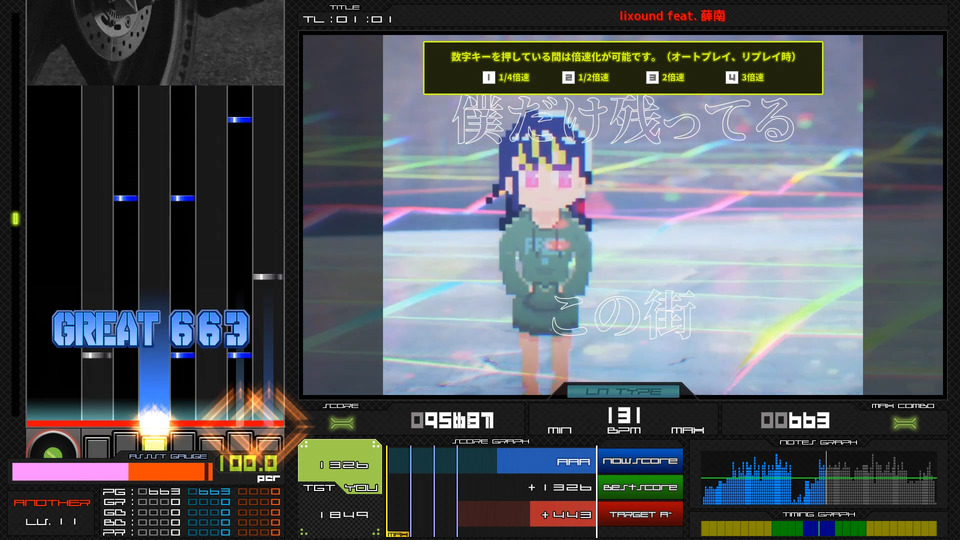The width and height of the screenshot is (960, 540).
Task: Click the max combo value 00663
Action: 795,421
